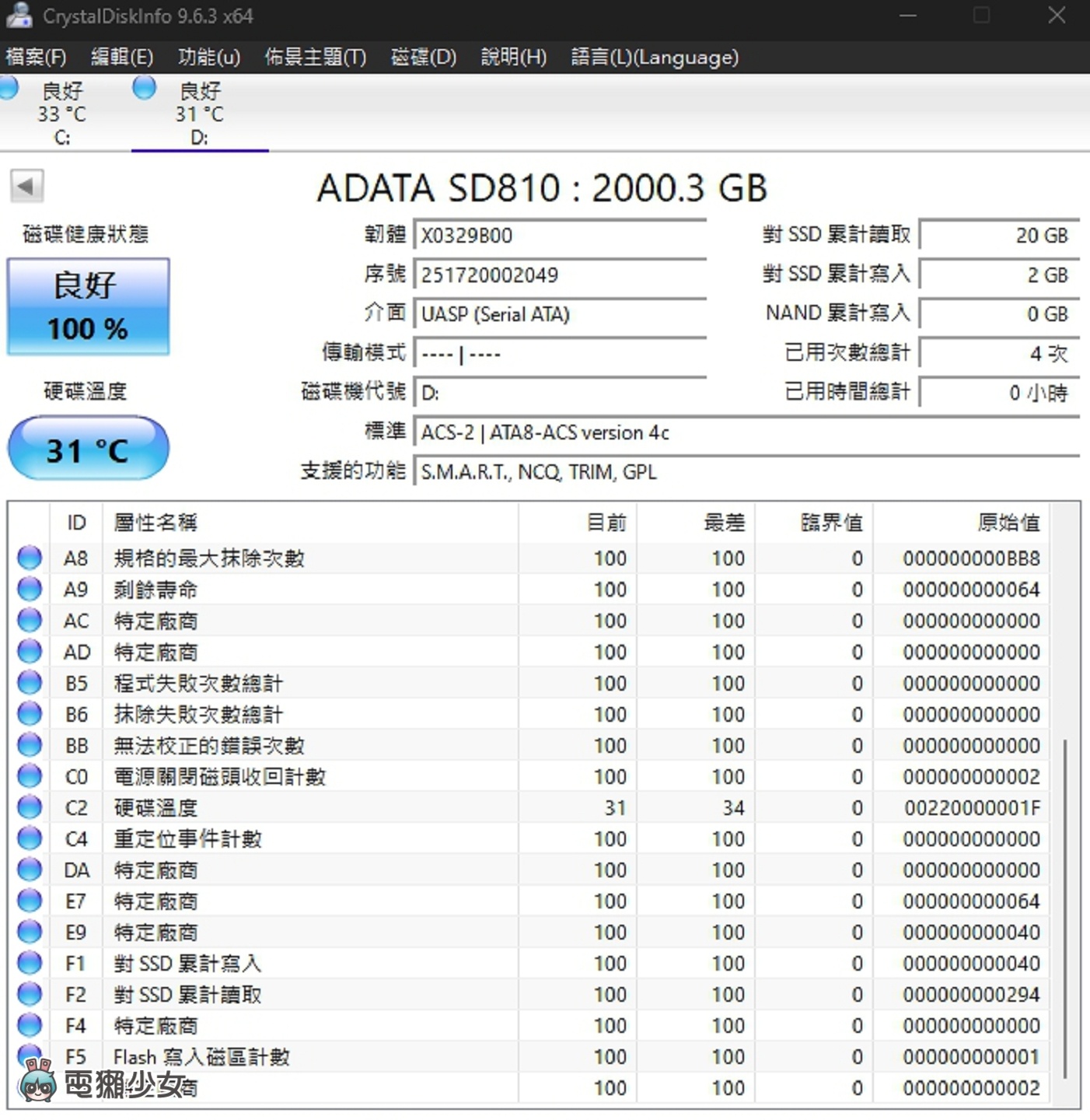Open the 語言(L)(Language) menu

point(655,57)
